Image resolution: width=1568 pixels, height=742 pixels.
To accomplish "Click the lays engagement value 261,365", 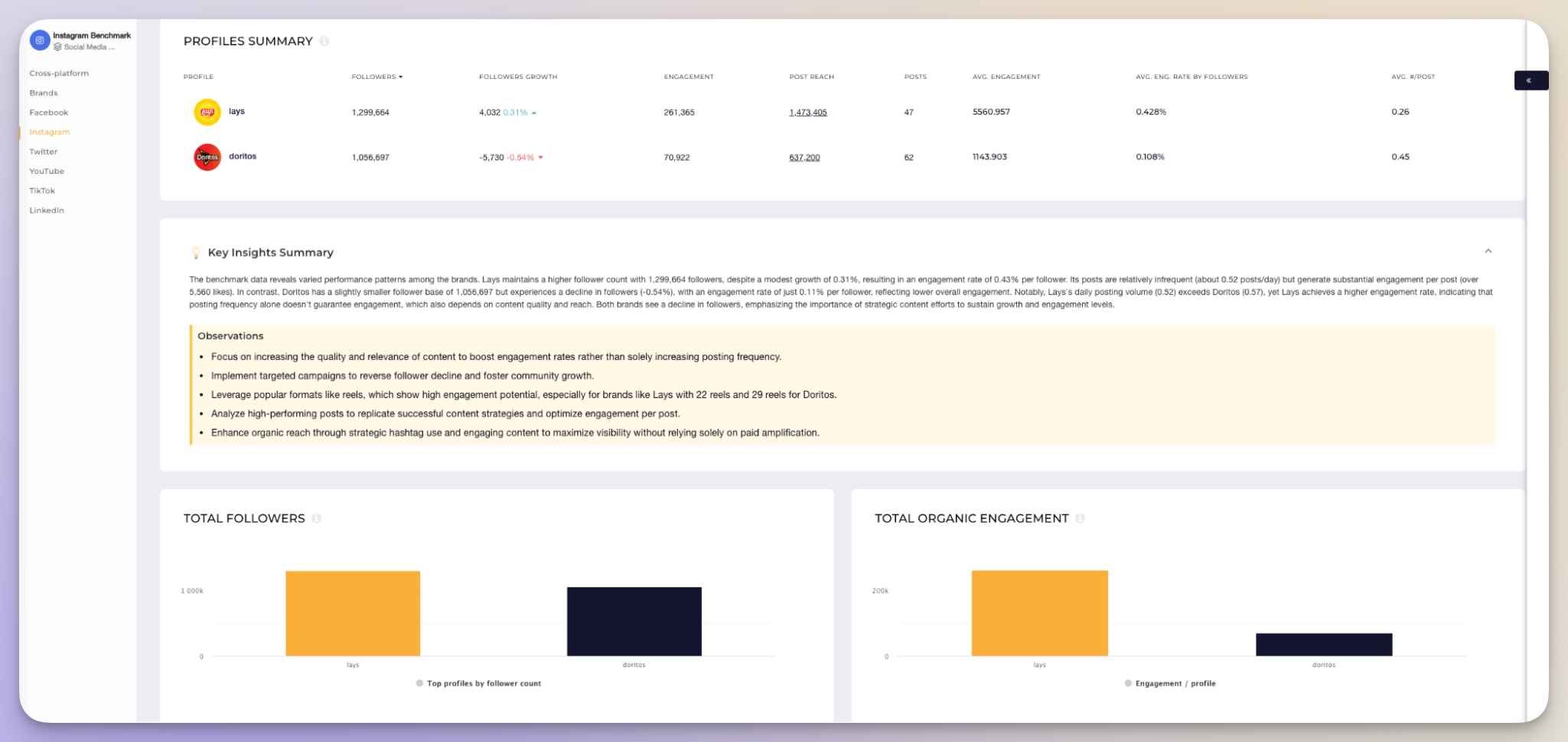I will [x=679, y=113].
